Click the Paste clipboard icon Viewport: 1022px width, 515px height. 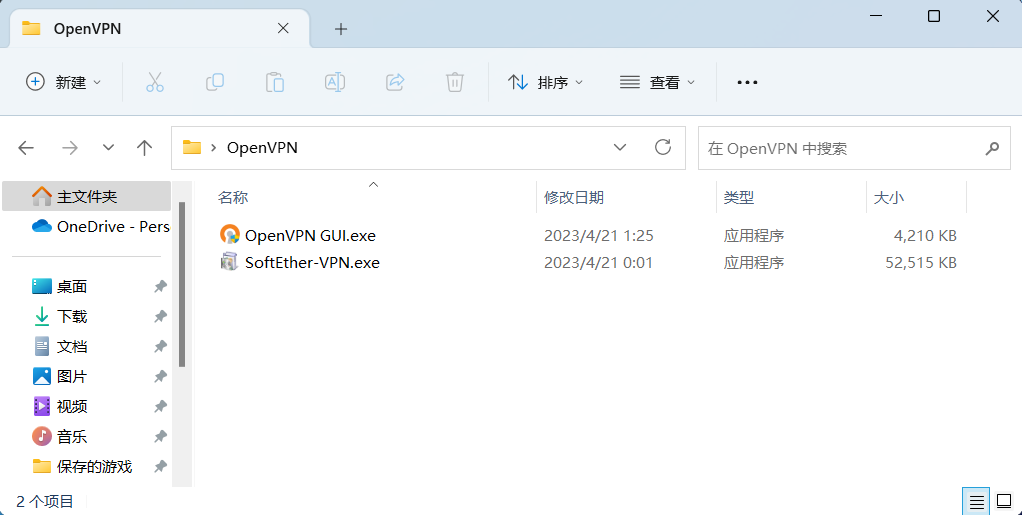pos(274,82)
